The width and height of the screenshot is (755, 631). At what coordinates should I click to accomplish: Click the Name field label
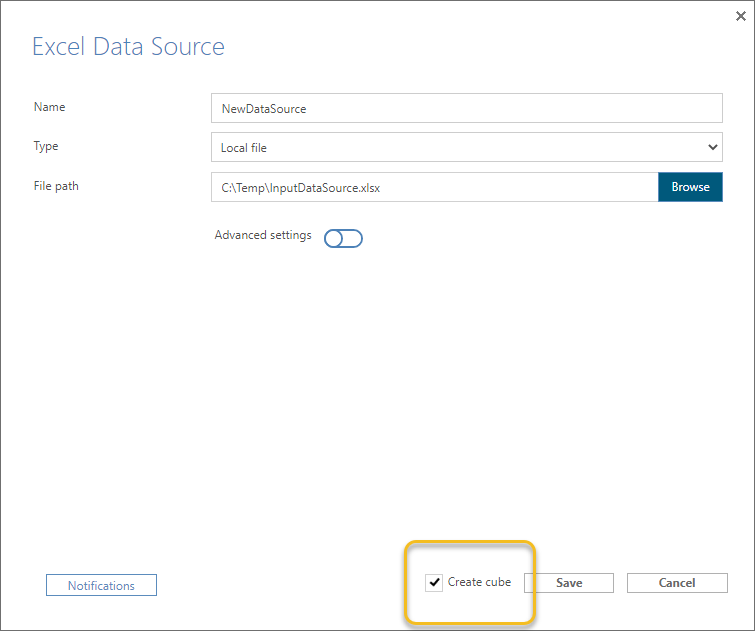[50, 107]
